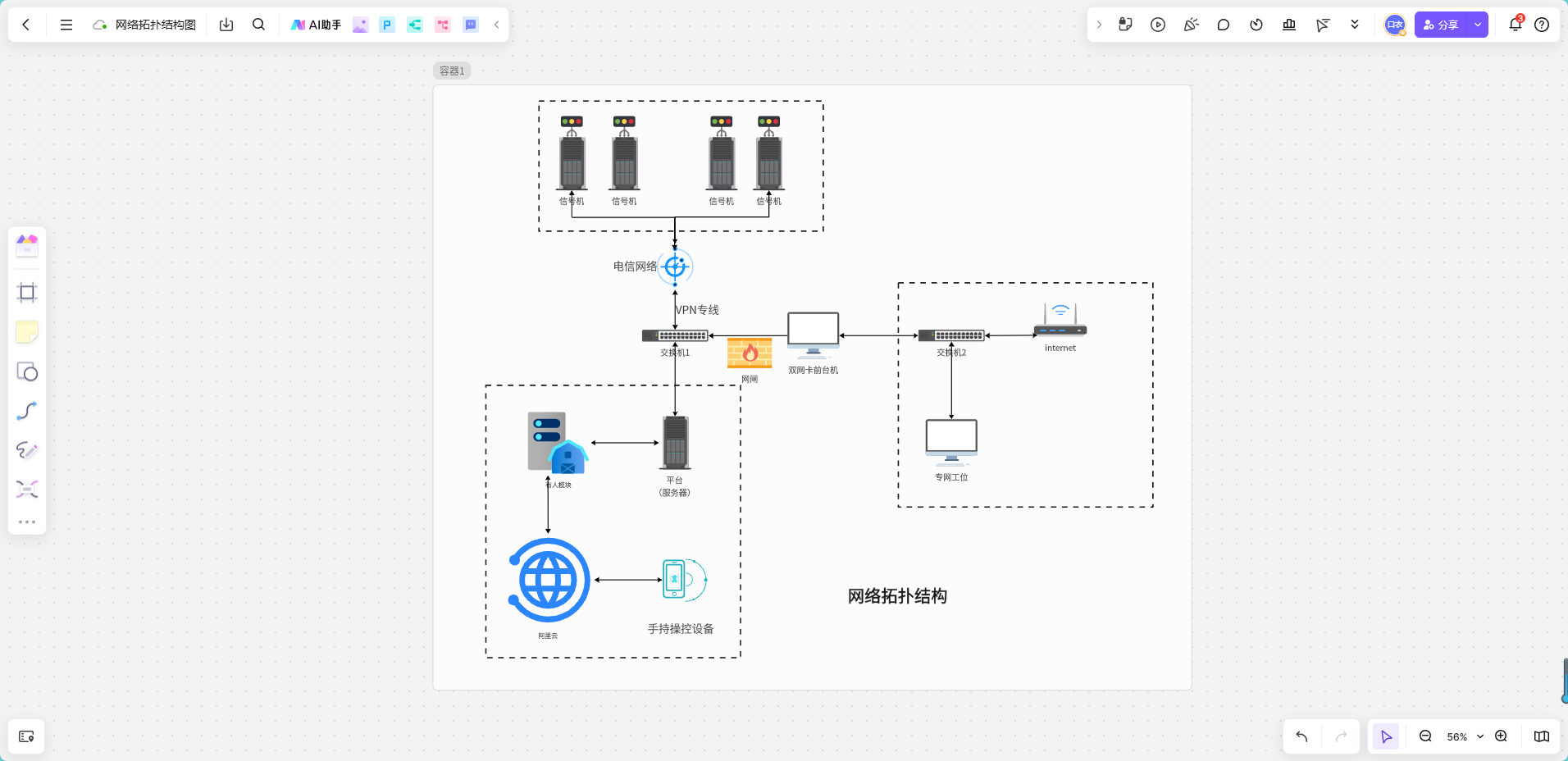The height and width of the screenshot is (761, 1568).
Task: Start presentation with play icon
Action: point(1158,25)
